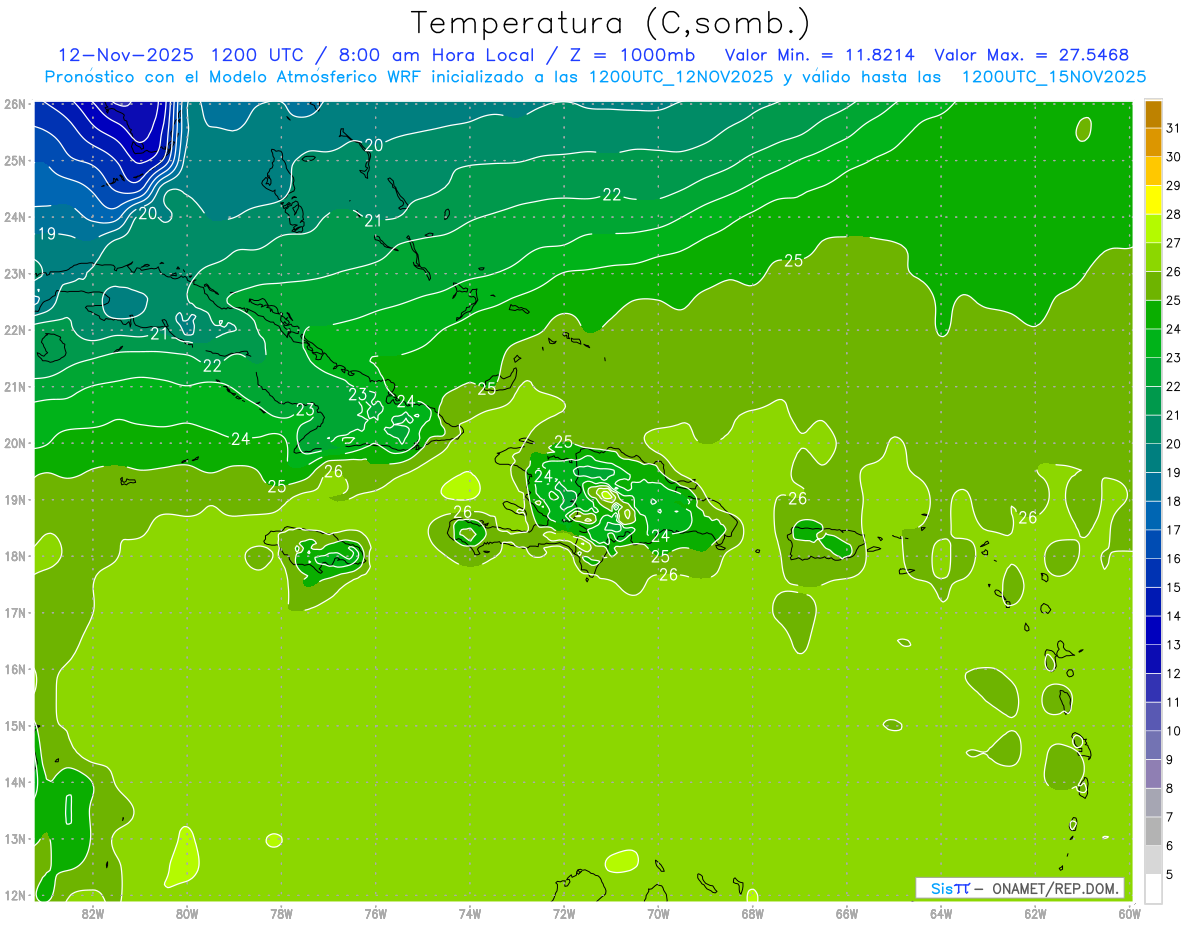Pick the topmost orange-brown legend swatch above 31
This screenshot has width=1200, height=927.
pos(1153,114)
